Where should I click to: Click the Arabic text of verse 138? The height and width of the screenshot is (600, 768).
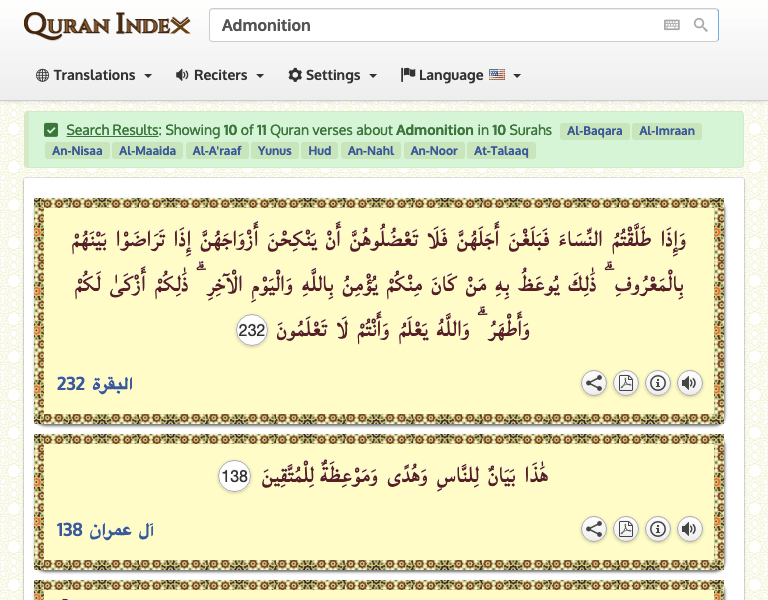405,476
